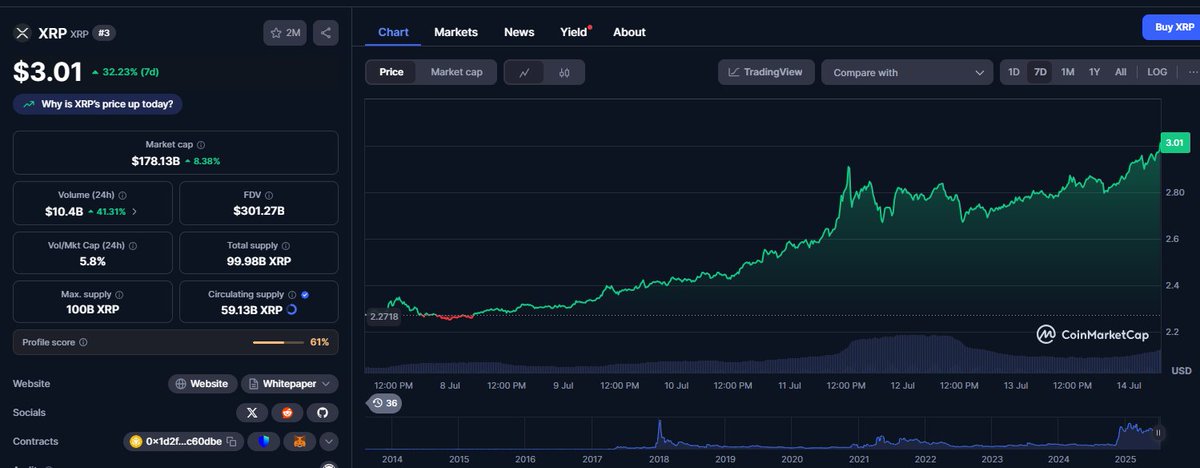Image resolution: width=1200 pixels, height=468 pixels.
Task: Click the 99.98B XRP total supply value
Action: pyautogui.click(x=259, y=260)
